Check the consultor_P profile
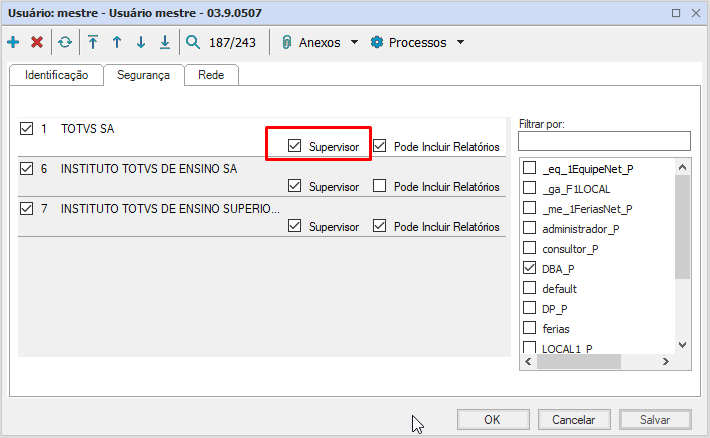Viewport: 710px width, 438px height. (x=529, y=248)
